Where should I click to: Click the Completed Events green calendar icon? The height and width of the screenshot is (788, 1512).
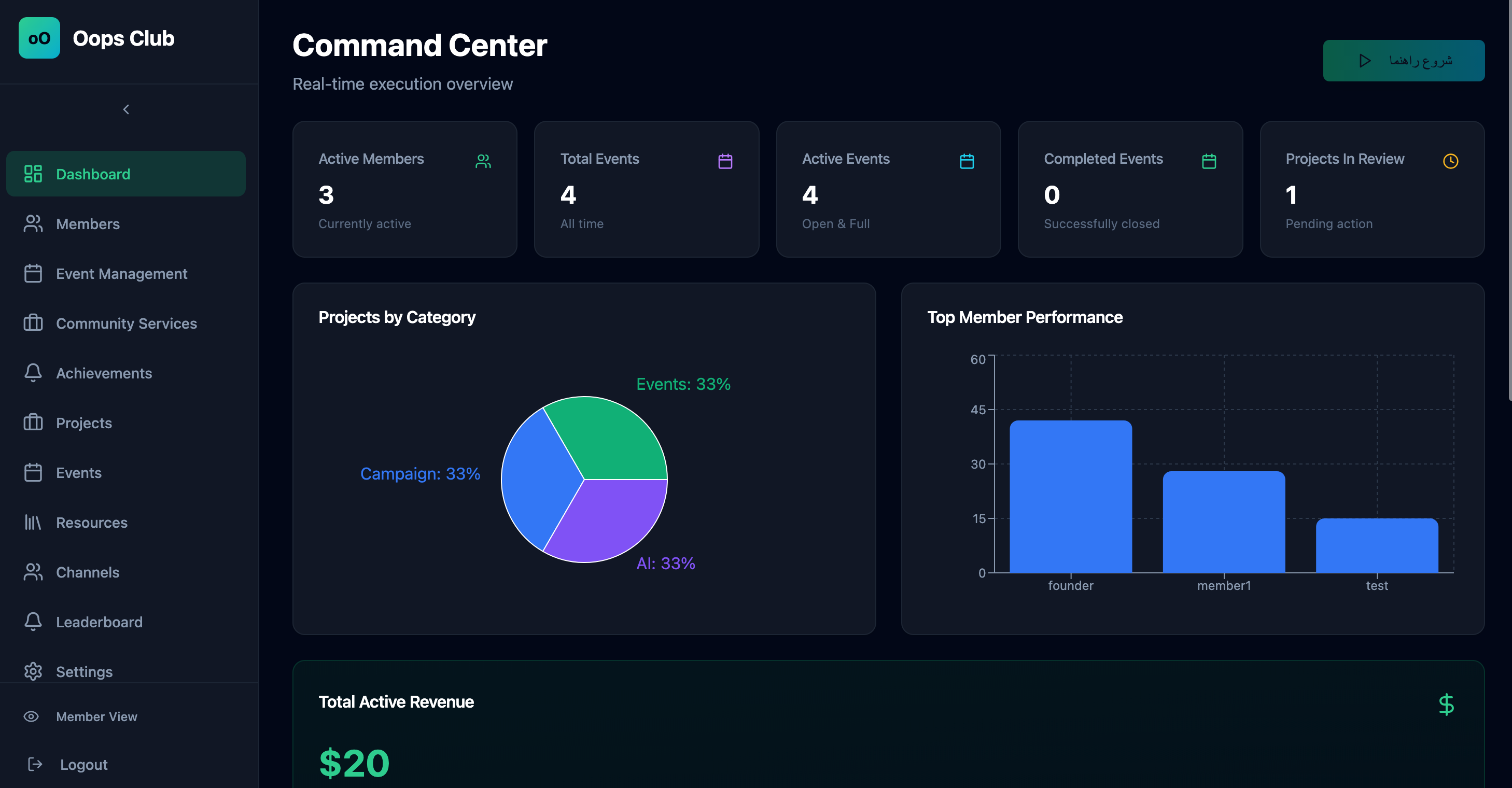1209,161
